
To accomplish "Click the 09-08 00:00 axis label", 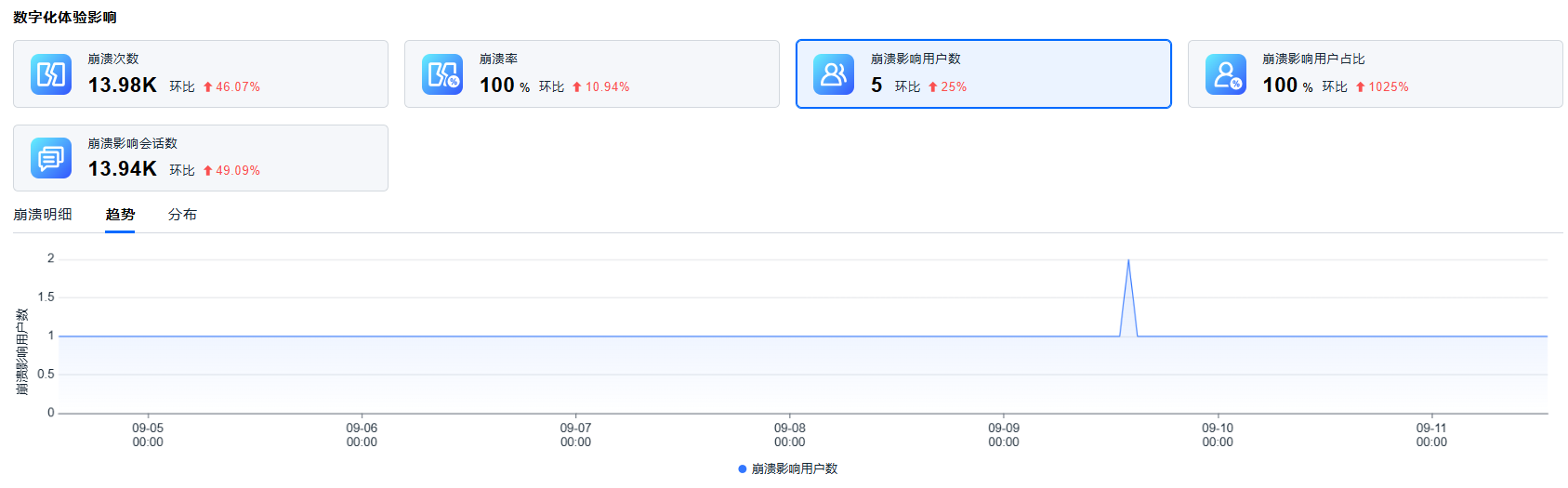I will pos(790,435).
